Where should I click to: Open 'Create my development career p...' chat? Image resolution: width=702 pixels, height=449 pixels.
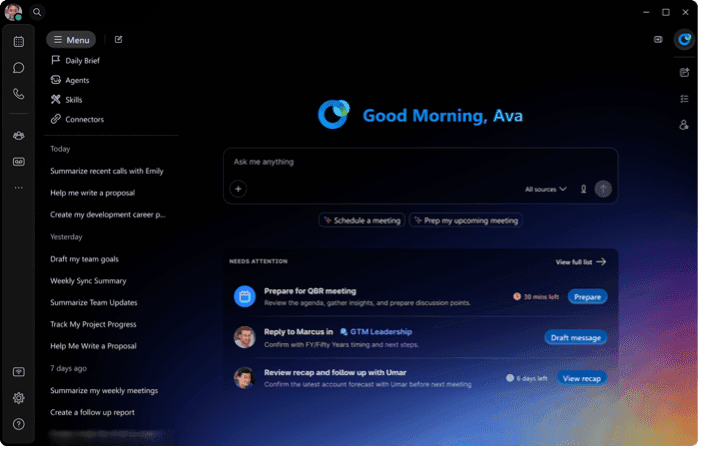click(x=108, y=215)
